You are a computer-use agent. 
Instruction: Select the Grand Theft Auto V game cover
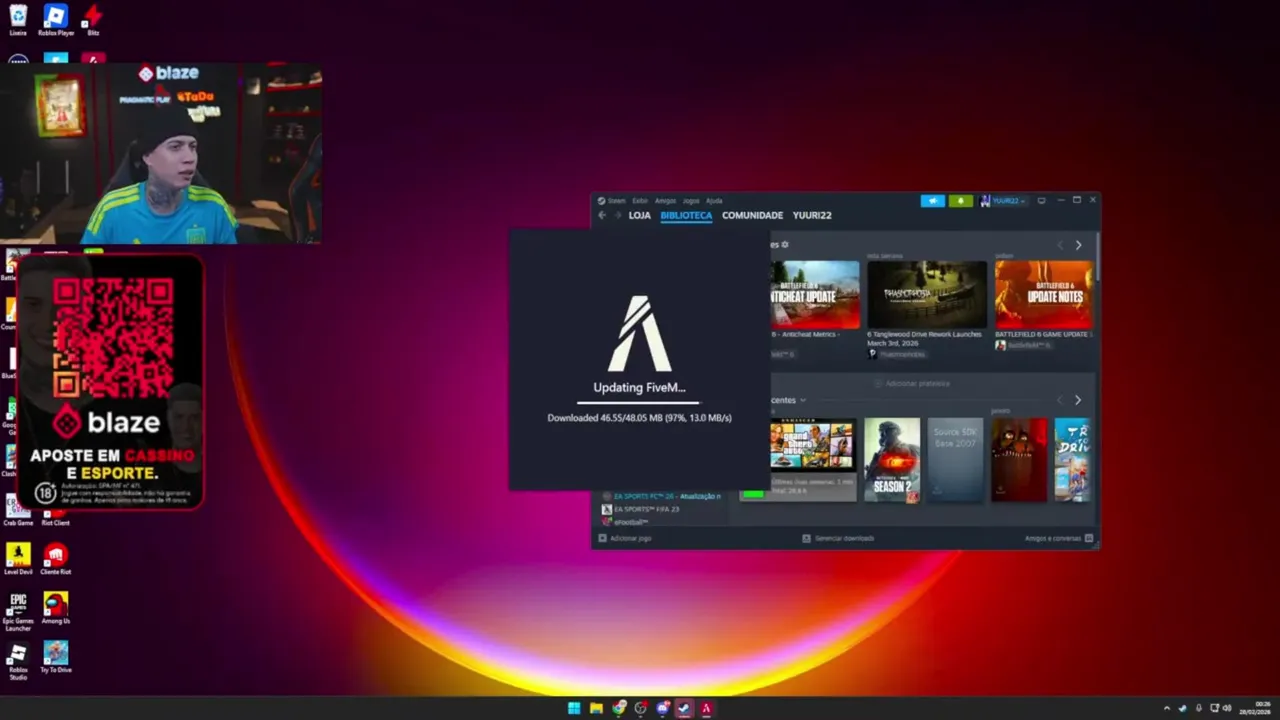point(813,445)
